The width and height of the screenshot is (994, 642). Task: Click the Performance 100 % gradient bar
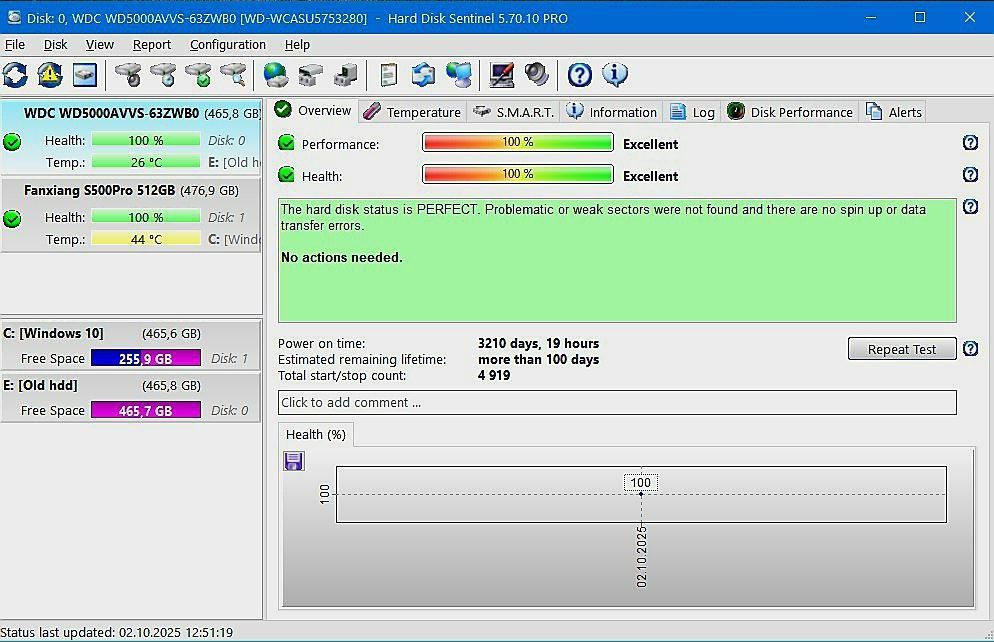[517, 142]
